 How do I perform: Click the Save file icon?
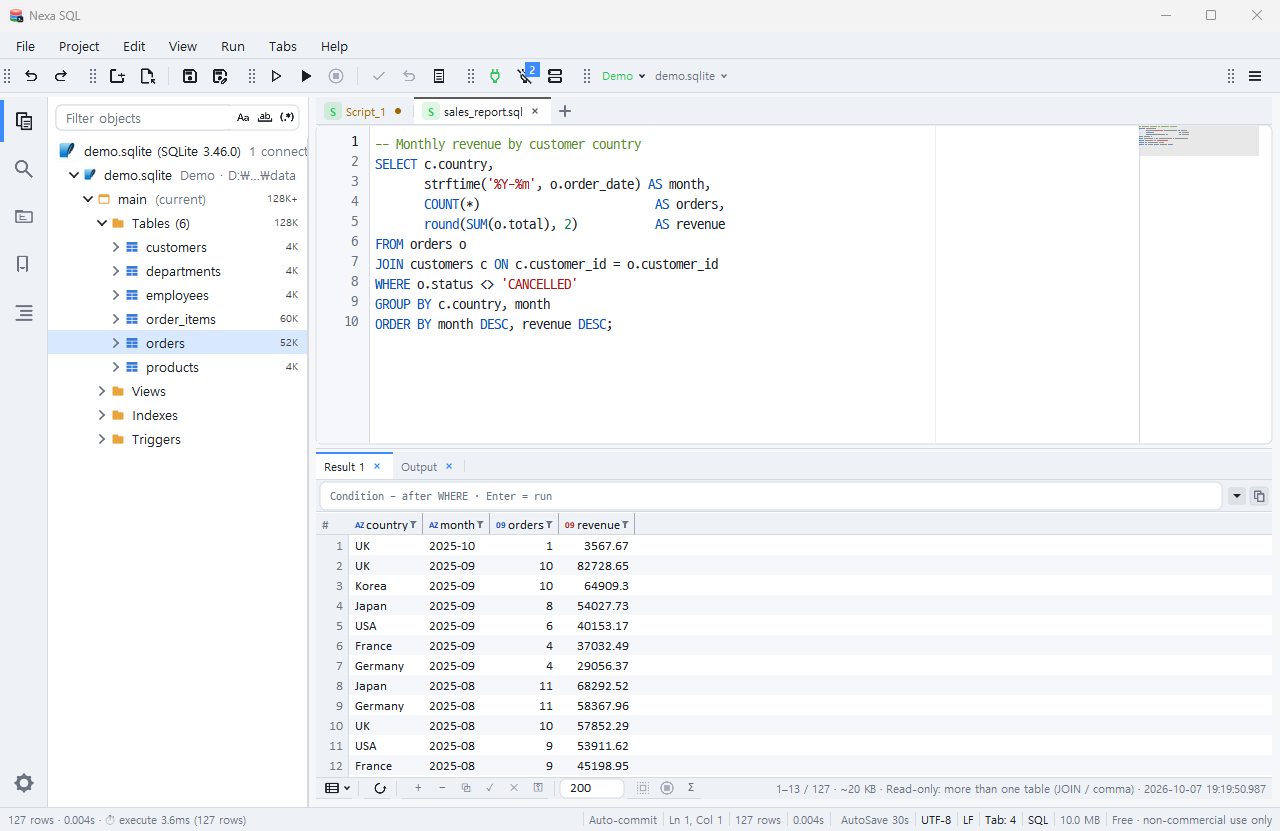pos(190,76)
